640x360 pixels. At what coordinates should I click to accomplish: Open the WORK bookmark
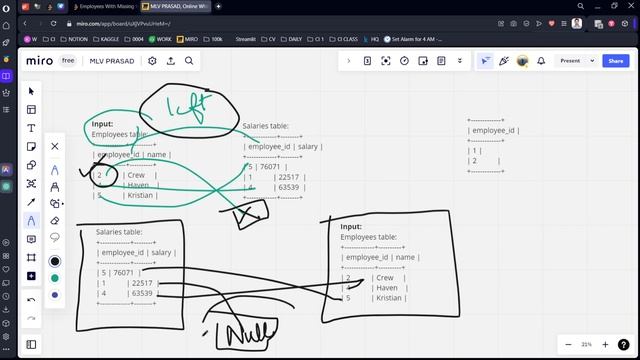click(x=160, y=39)
